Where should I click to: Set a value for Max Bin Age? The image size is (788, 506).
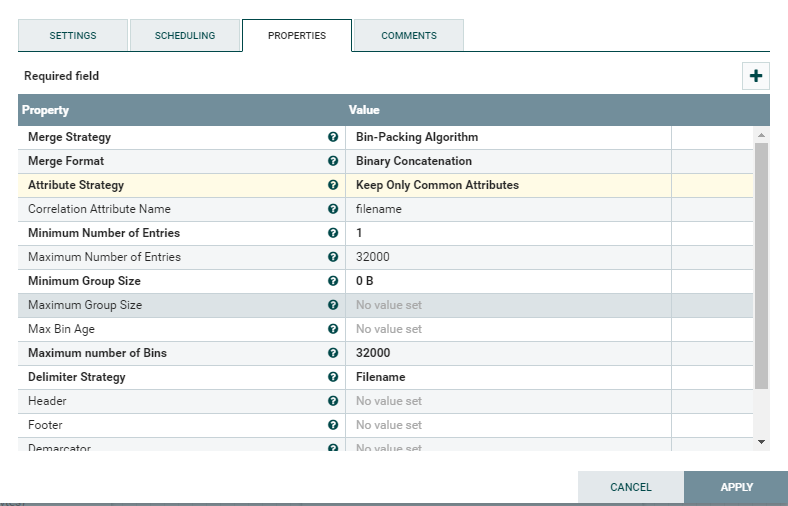click(x=508, y=329)
